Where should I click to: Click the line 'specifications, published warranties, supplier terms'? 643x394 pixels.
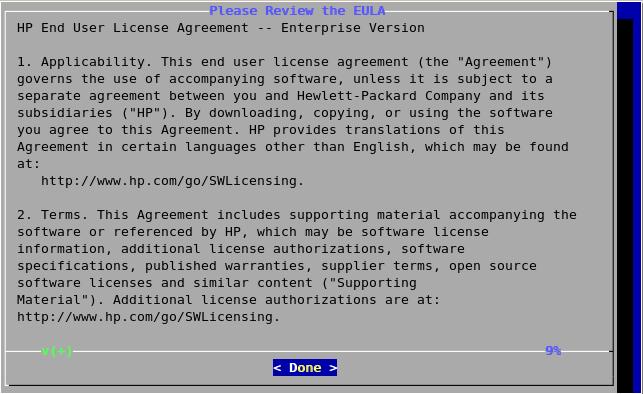277,266
